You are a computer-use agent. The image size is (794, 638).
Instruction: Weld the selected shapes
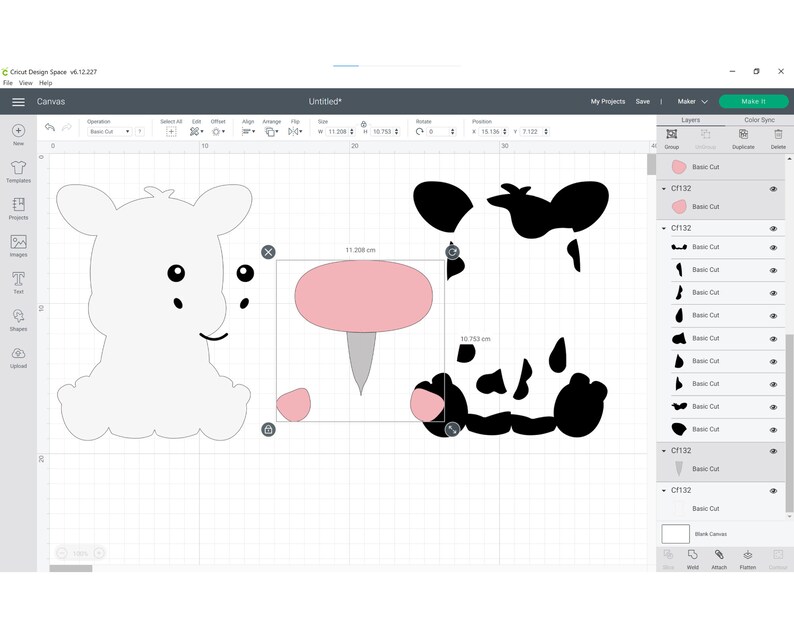coord(693,559)
